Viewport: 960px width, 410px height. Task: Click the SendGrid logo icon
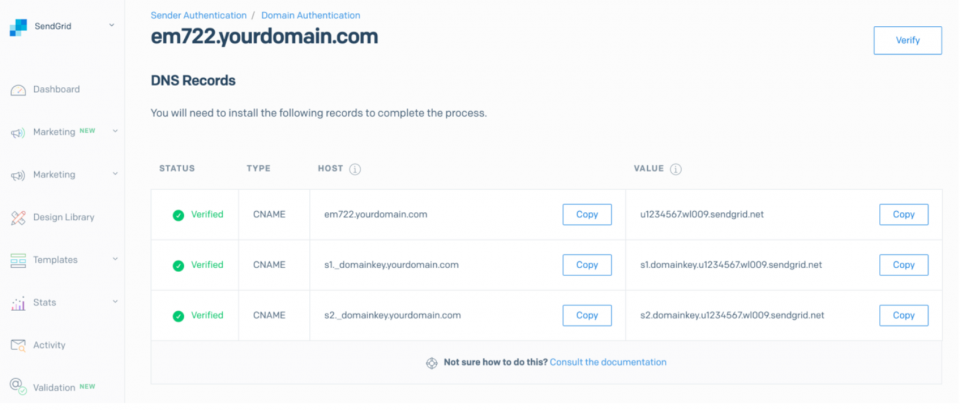(18, 27)
